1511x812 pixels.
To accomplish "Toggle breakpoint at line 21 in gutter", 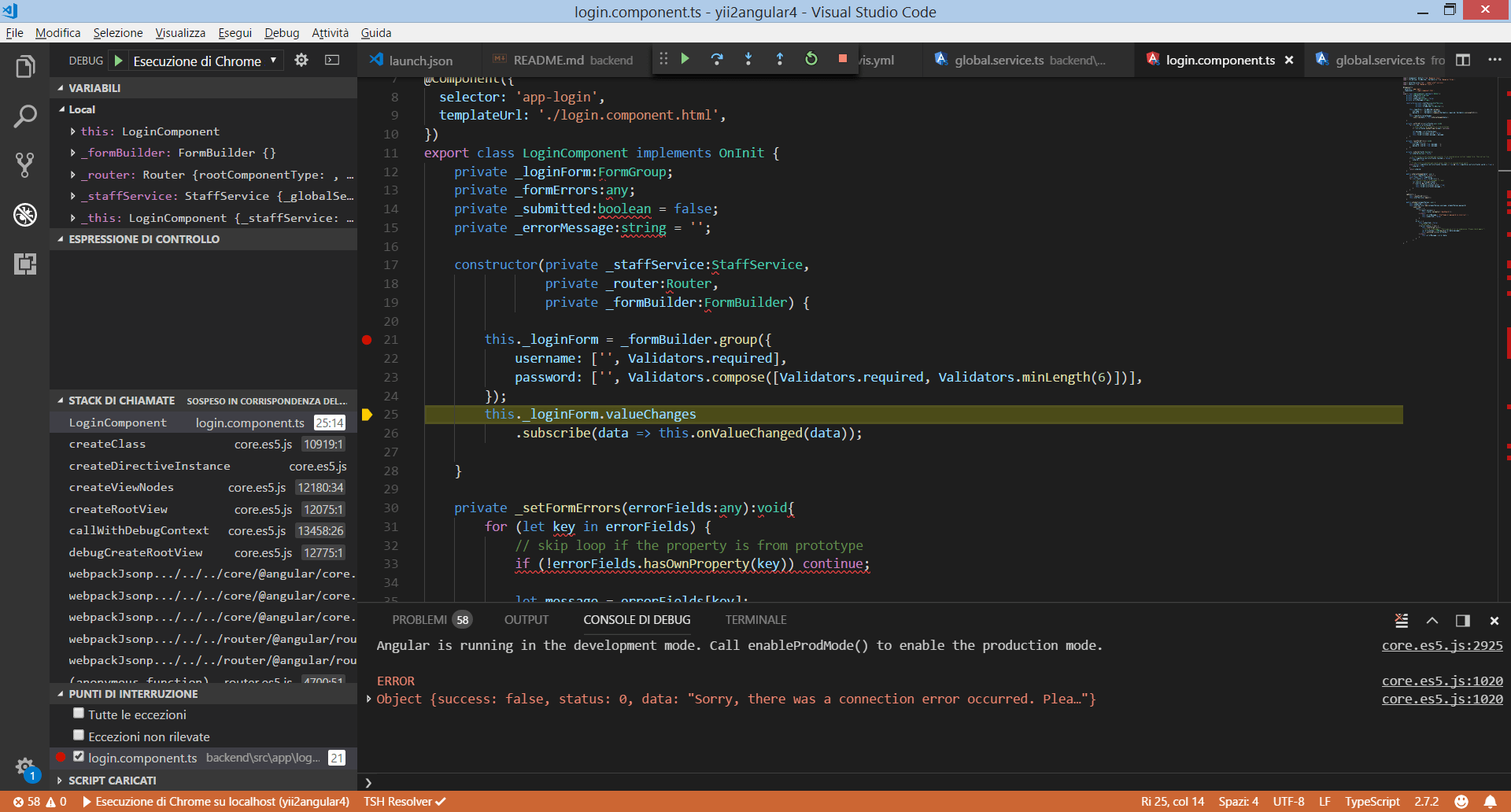I will pyautogui.click(x=367, y=340).
